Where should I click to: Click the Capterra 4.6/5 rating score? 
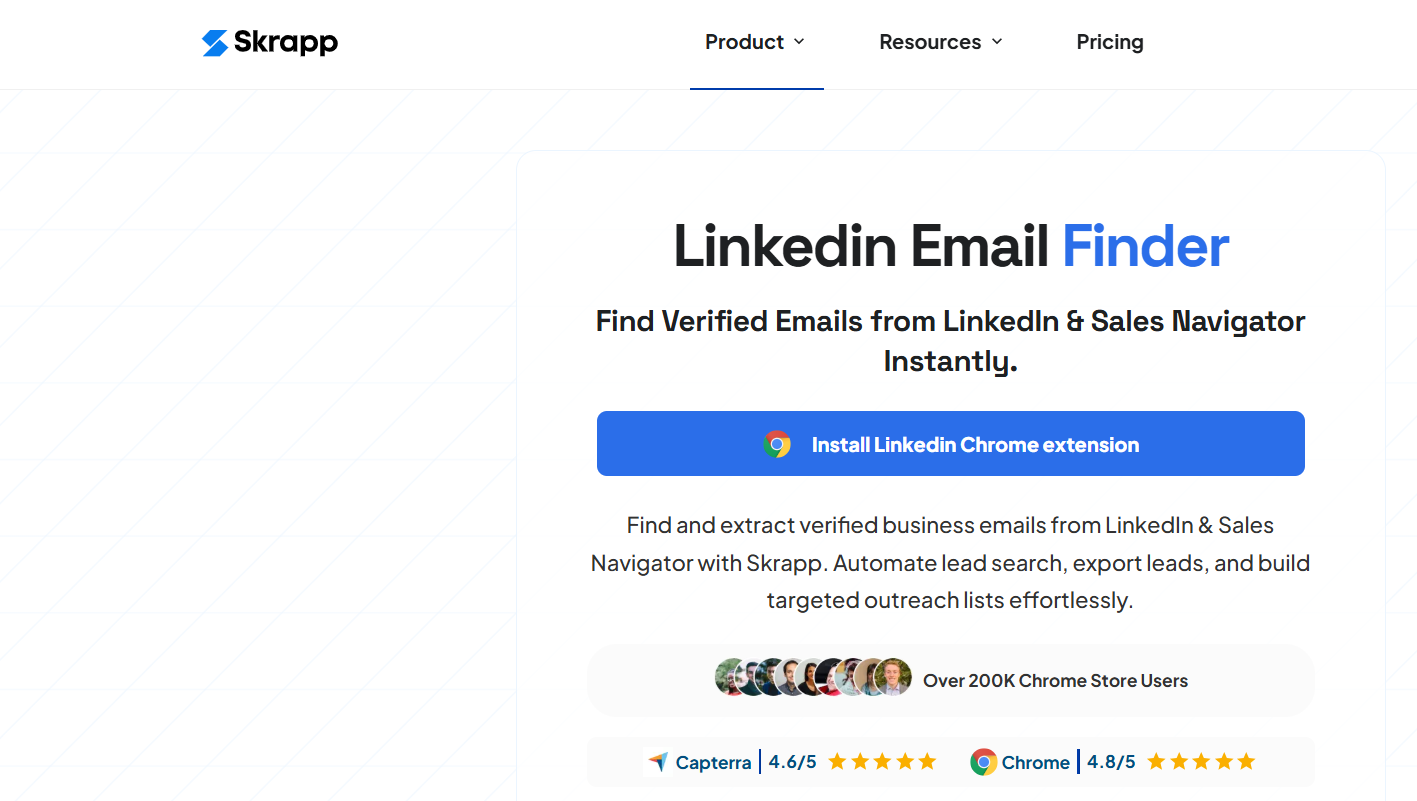tap(792, 762)
